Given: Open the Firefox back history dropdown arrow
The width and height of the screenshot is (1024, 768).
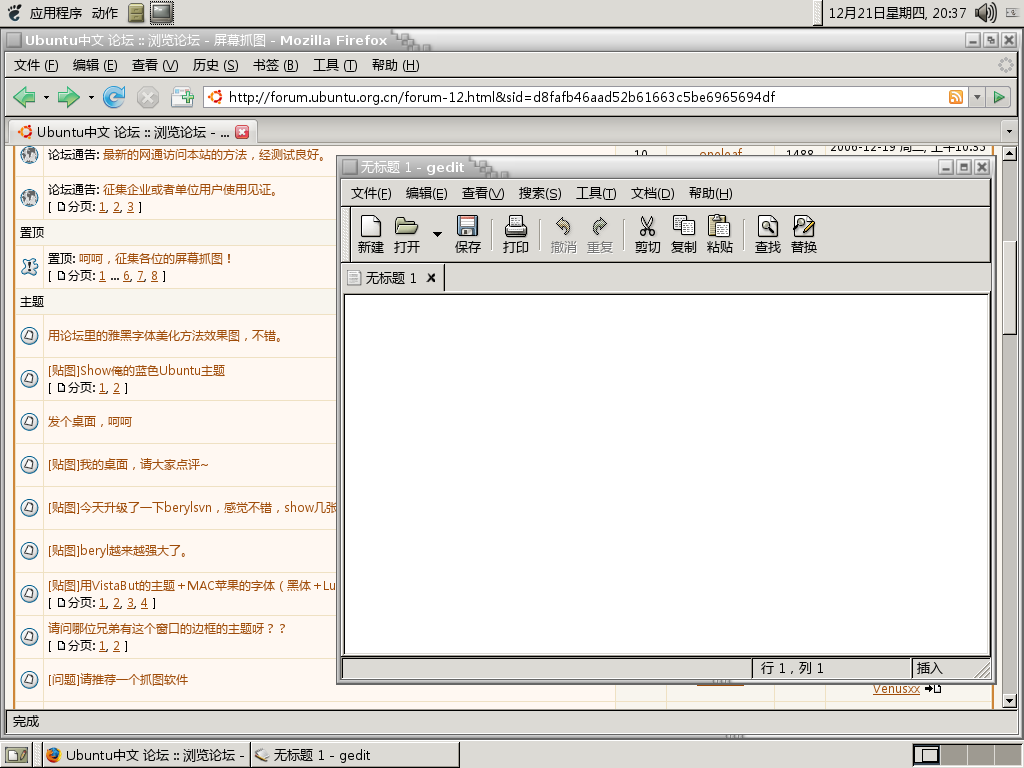Looking at the screenshot, I should point(46,98).
